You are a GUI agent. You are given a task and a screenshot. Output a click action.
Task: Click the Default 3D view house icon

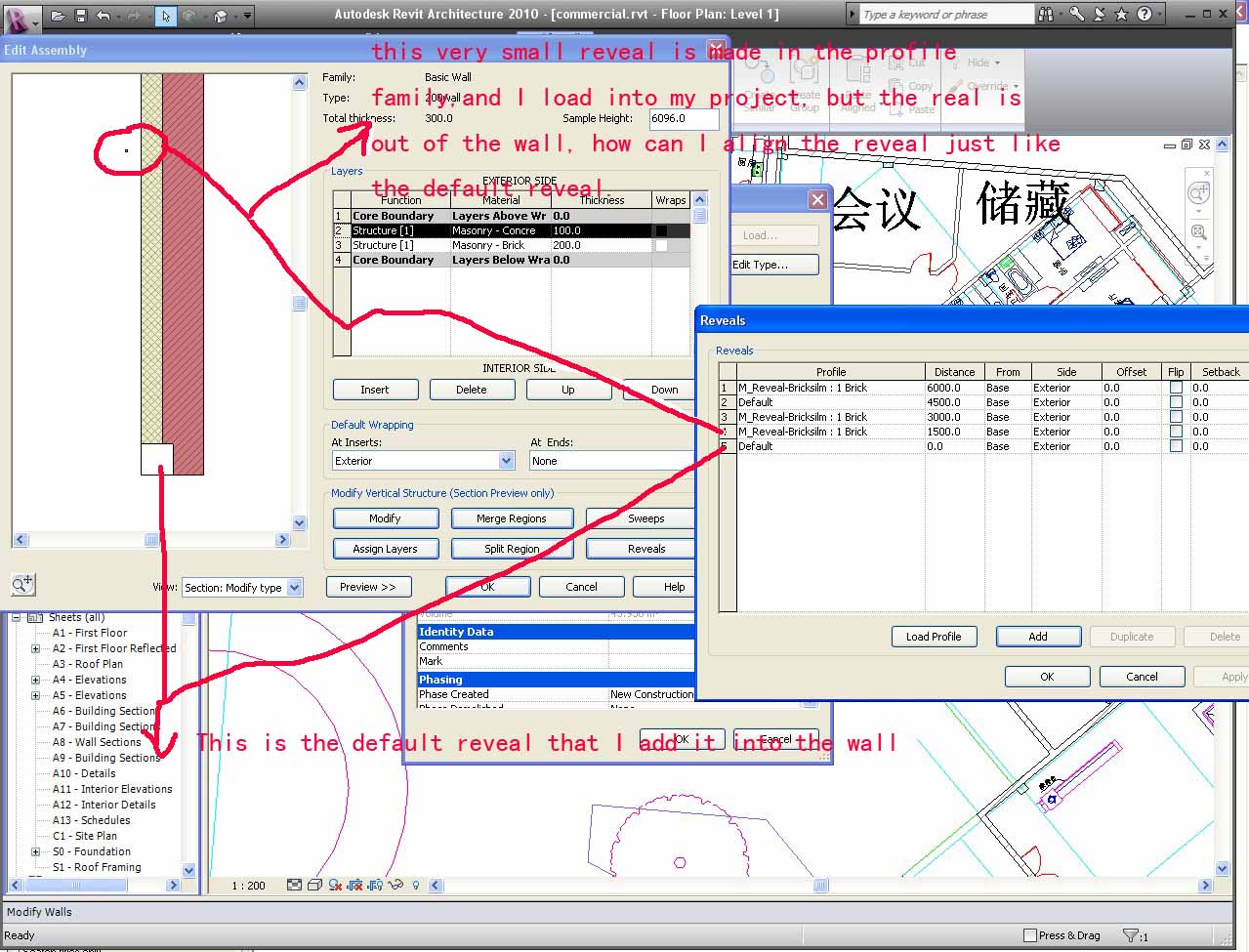[221, 16]
